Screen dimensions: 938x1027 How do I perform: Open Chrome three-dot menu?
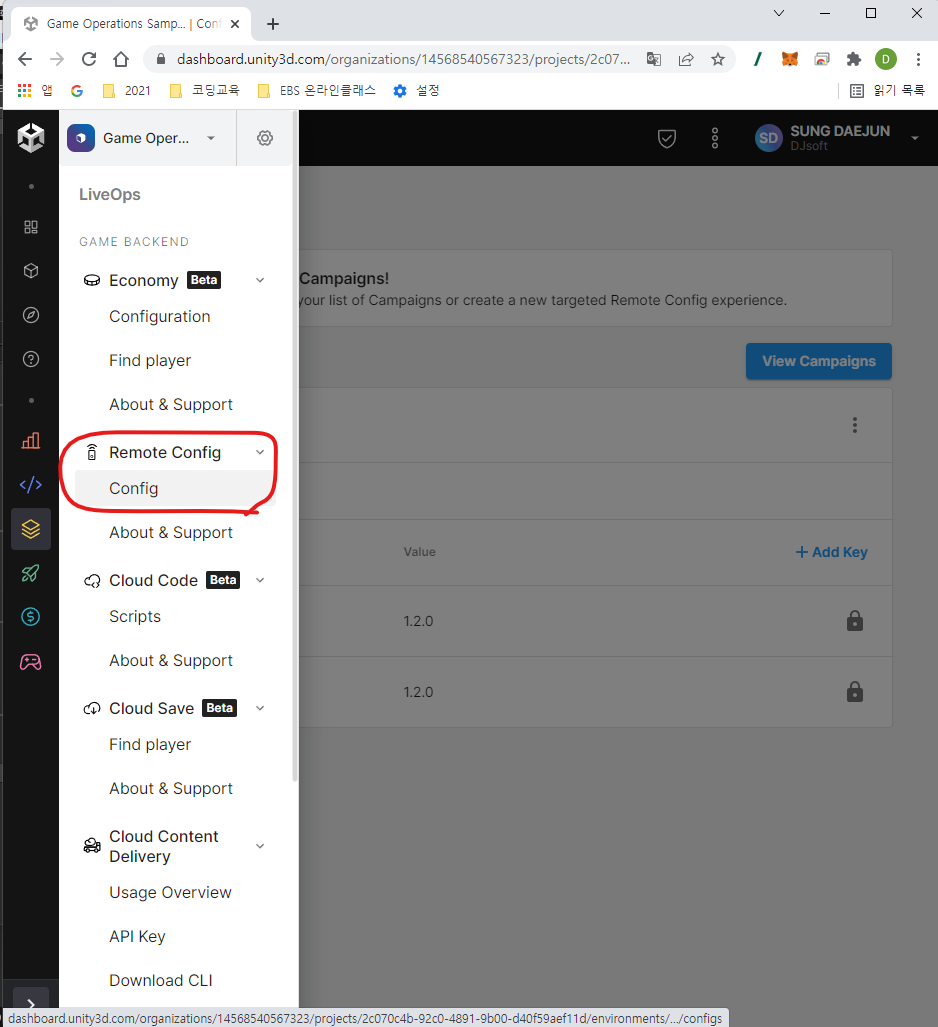click(x=918, y=60)
